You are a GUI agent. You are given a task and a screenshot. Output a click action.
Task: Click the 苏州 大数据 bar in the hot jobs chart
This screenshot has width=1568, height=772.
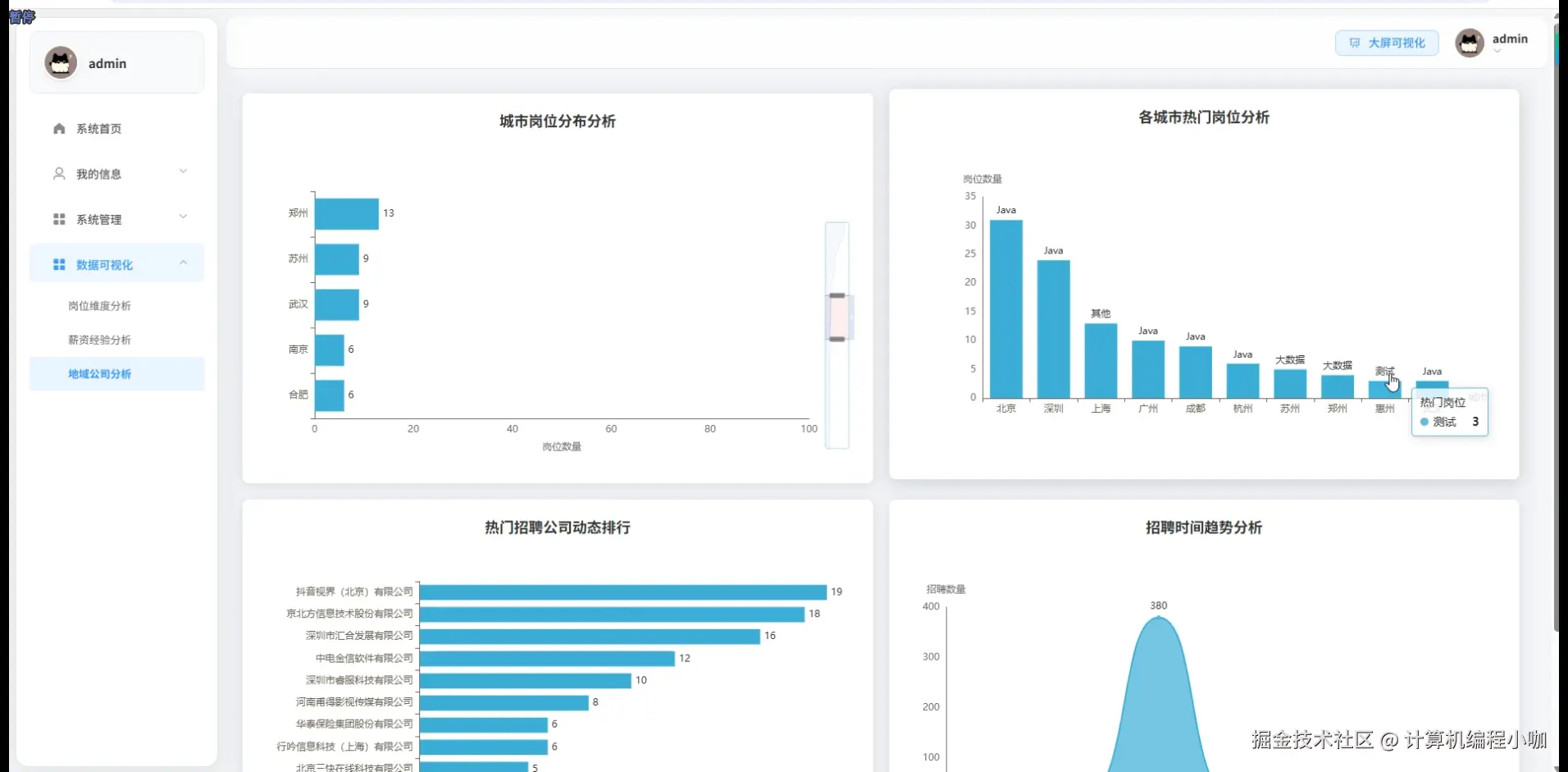pos(1290,383)
